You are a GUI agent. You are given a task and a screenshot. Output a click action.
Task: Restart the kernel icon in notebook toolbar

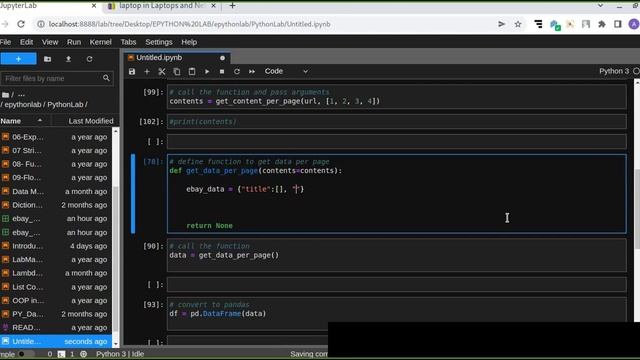pos(237,71)
